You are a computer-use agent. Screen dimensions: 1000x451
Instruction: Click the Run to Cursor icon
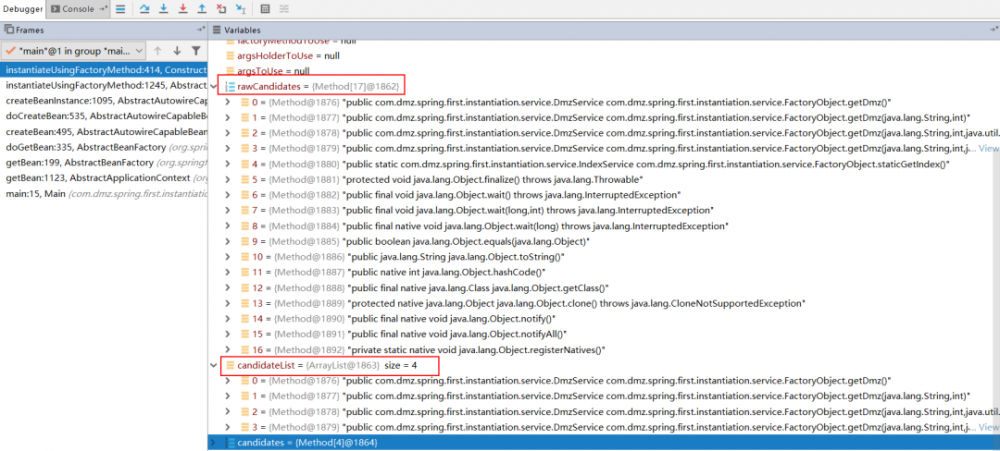click(240, 9)
